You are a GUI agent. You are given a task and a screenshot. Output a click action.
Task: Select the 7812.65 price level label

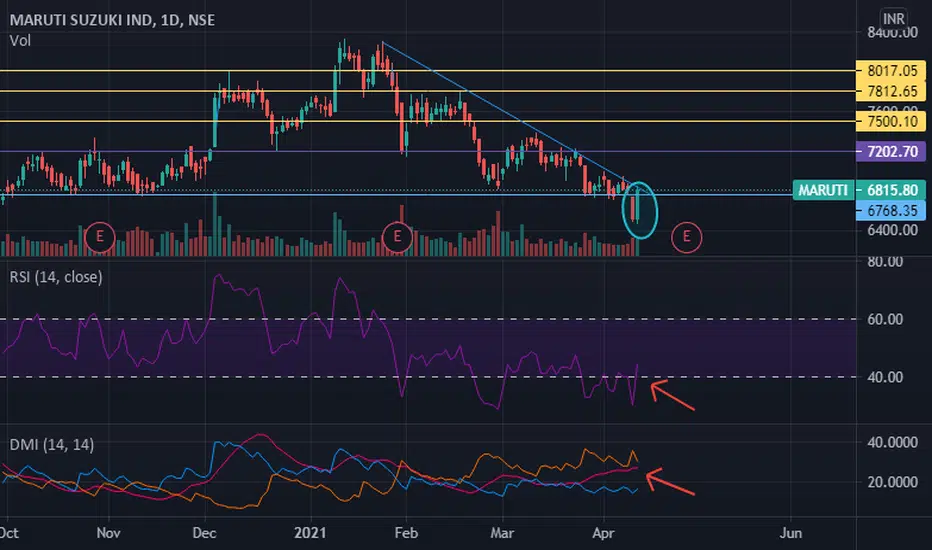click(x=891, y=92)
